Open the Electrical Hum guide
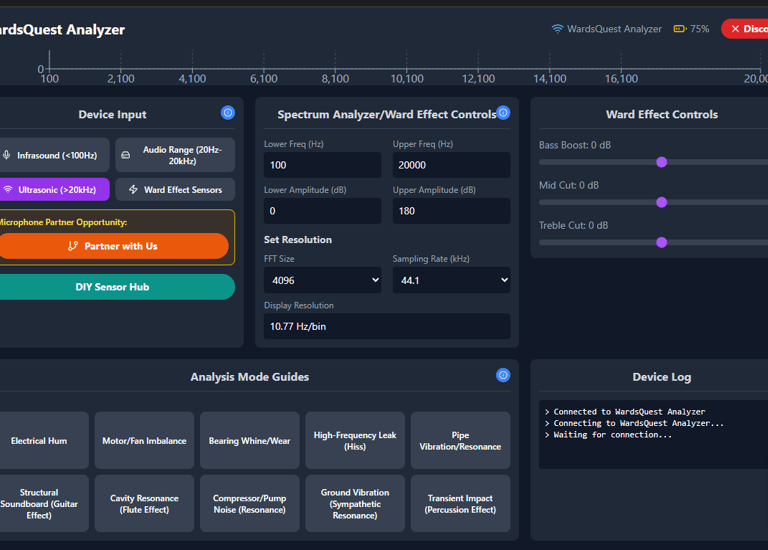This screenshot has width=768, height=550. [42, 440]
